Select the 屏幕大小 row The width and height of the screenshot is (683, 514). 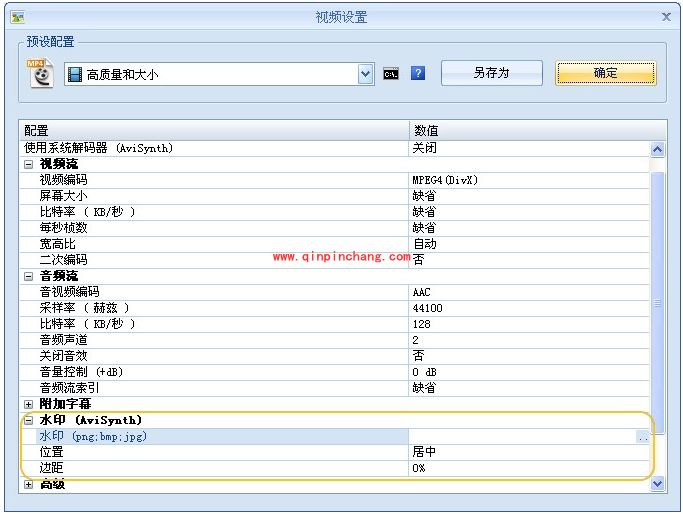[335, 196]
